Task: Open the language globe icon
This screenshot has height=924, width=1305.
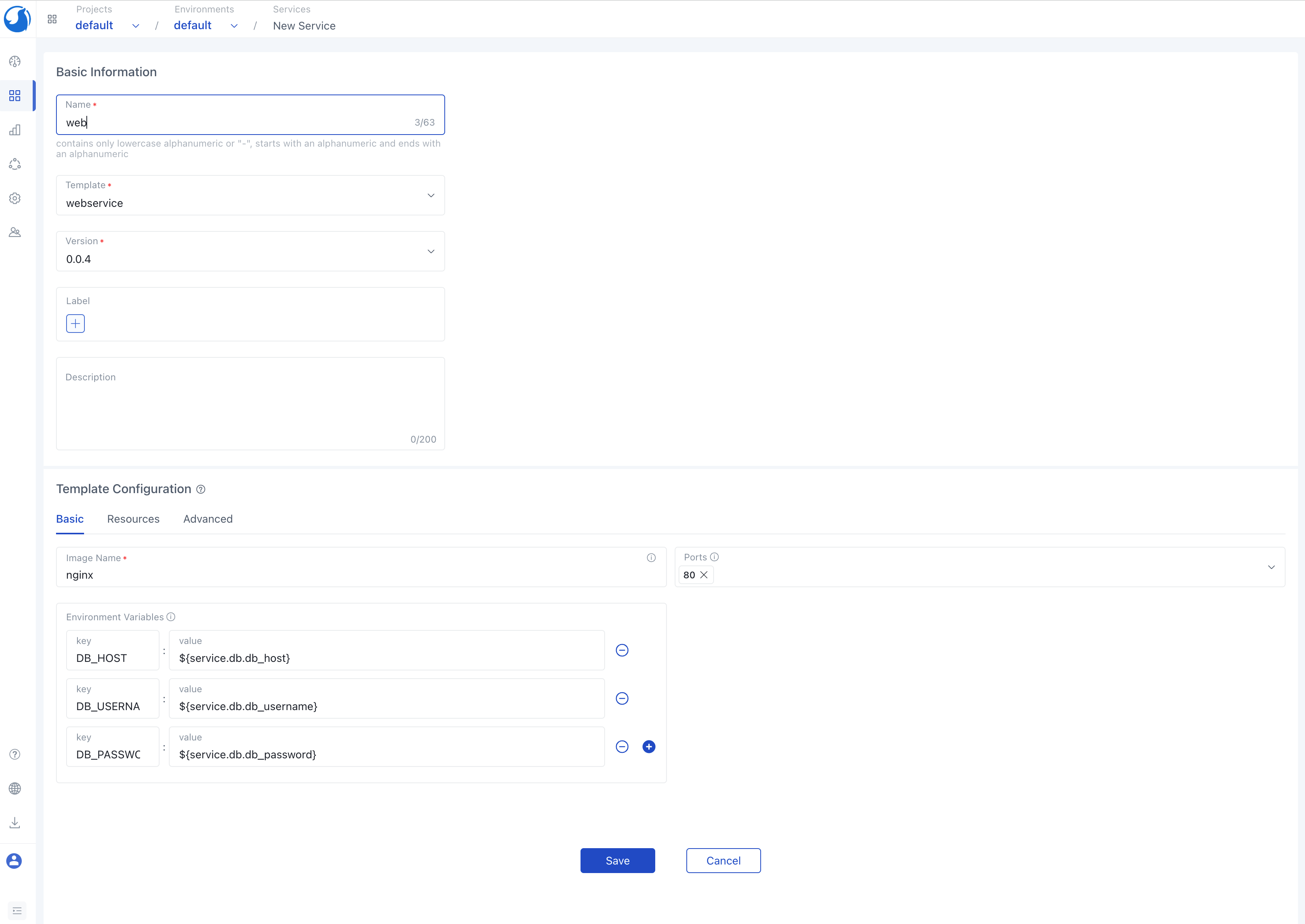Action: (x=15, y=789)
